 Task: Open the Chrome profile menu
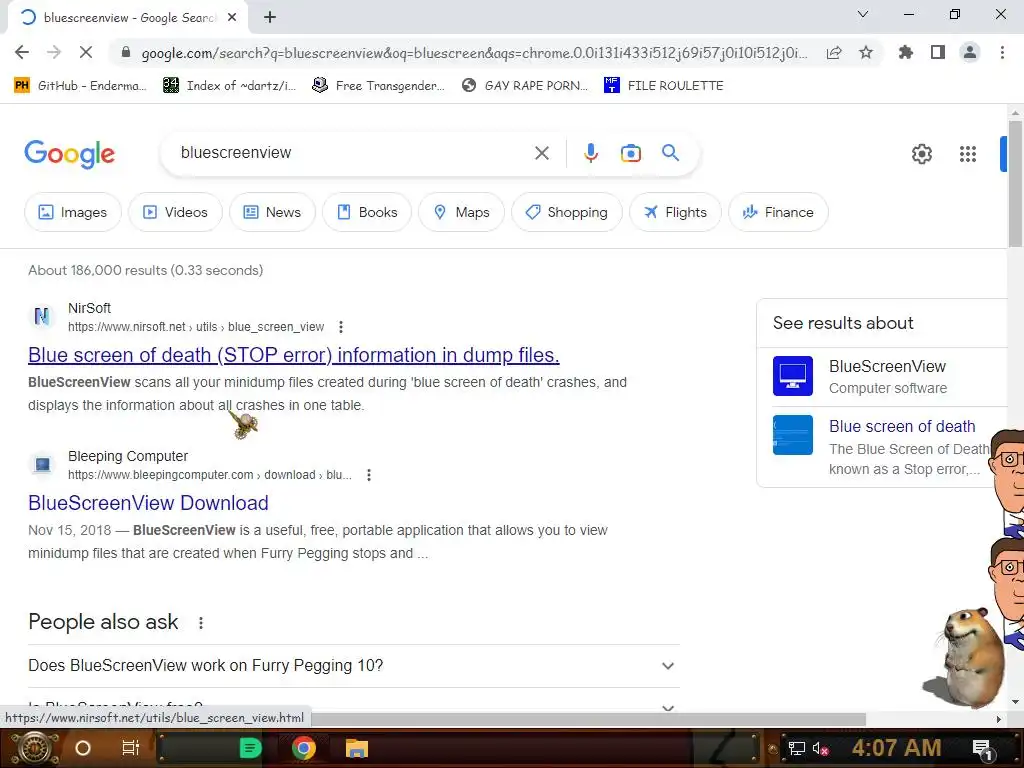click(x=970, y=52)
